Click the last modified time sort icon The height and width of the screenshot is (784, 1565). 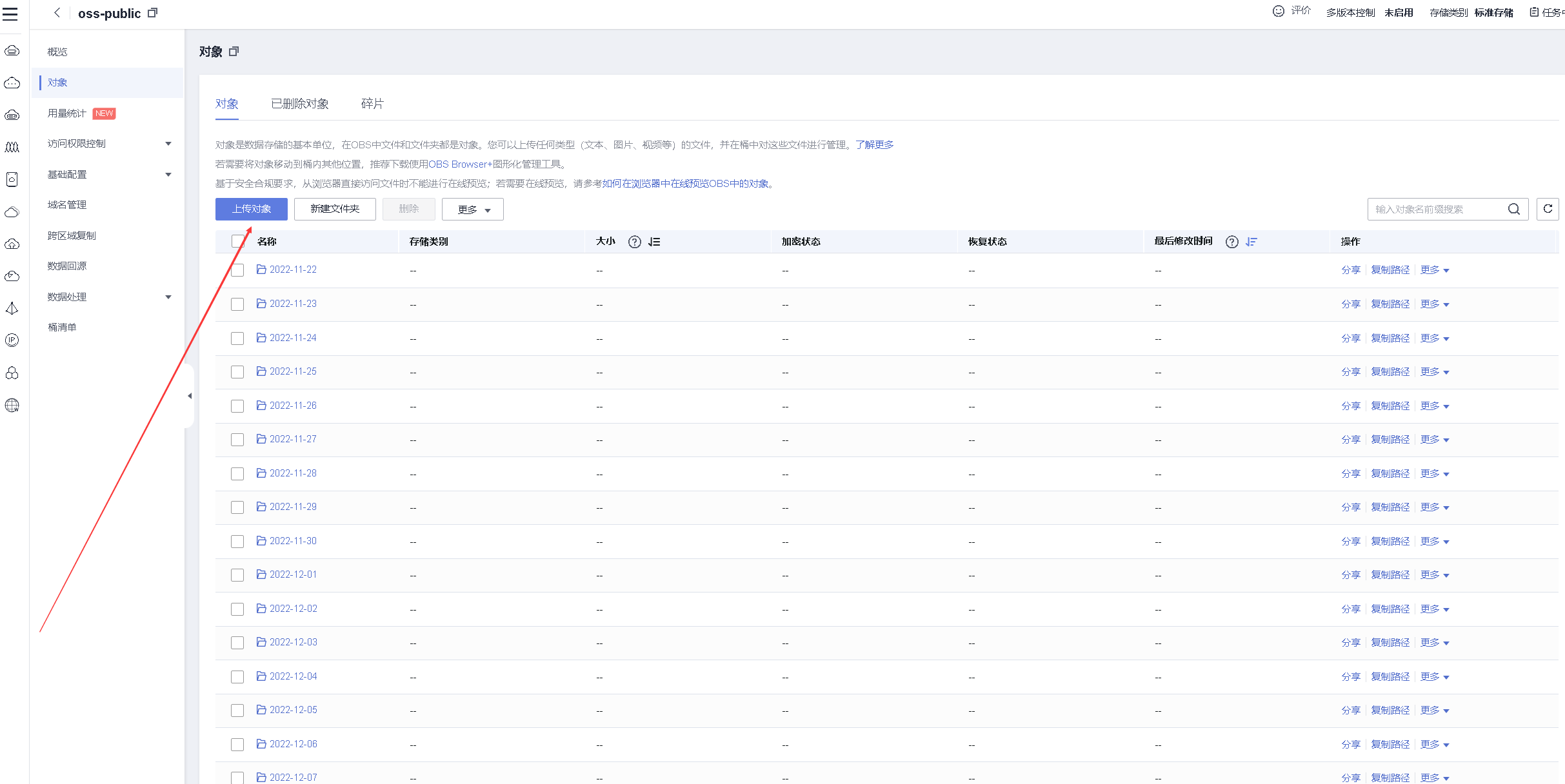pos(1251,242)
